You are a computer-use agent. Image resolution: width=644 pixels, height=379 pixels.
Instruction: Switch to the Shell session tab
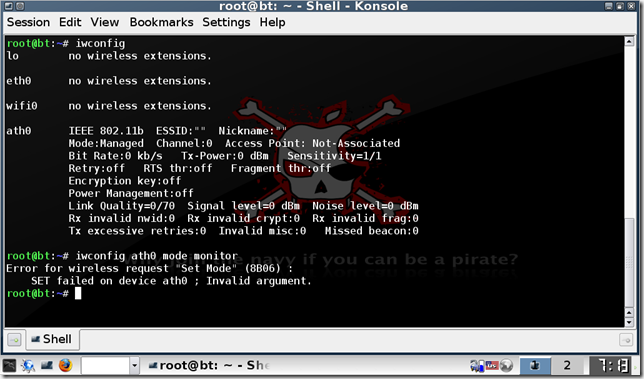[x=53, y=339]
